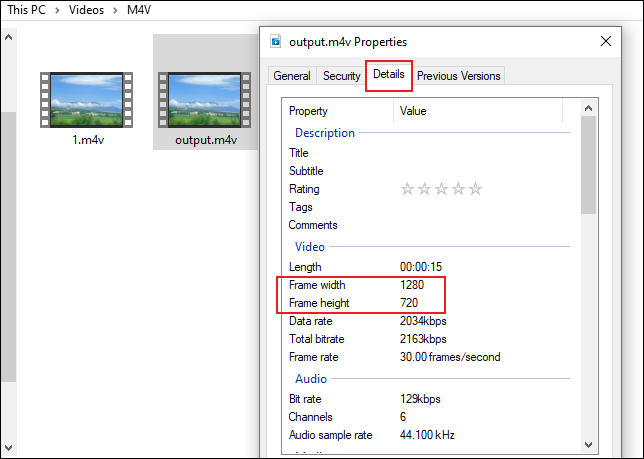
Task: Click the Channels property label
Action: coord(310,417)
